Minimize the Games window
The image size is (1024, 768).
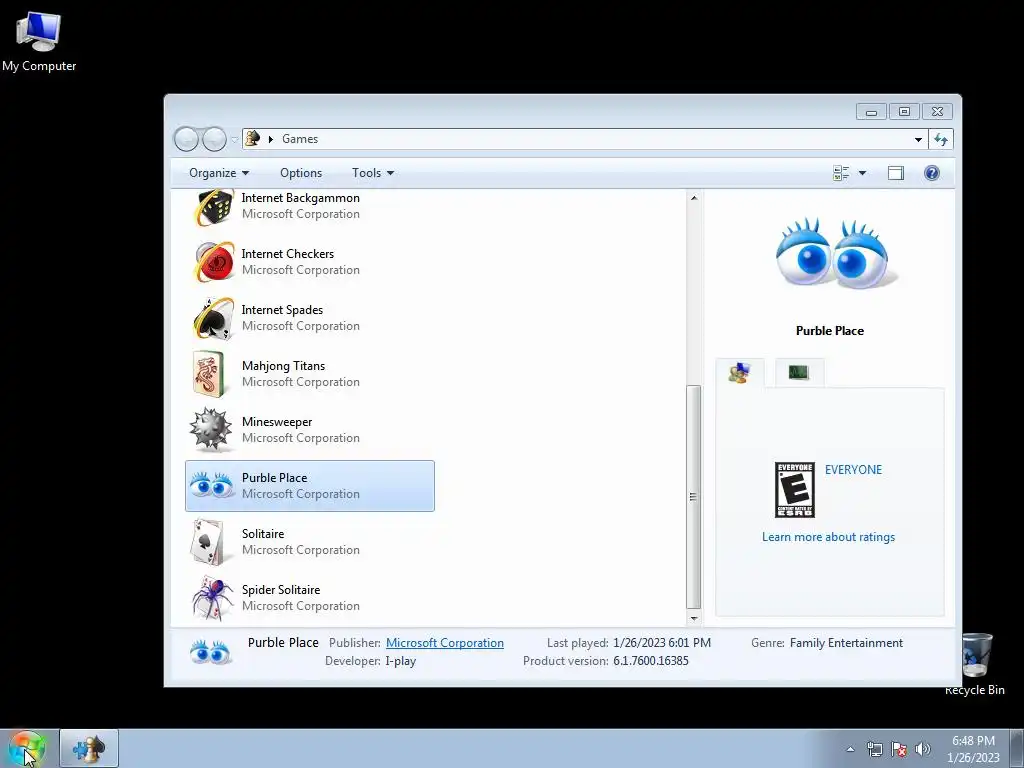871,112
